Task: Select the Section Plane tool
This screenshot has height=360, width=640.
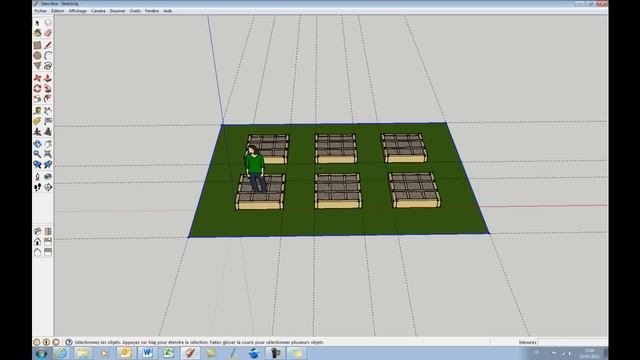Action: [x=48, y=187]
